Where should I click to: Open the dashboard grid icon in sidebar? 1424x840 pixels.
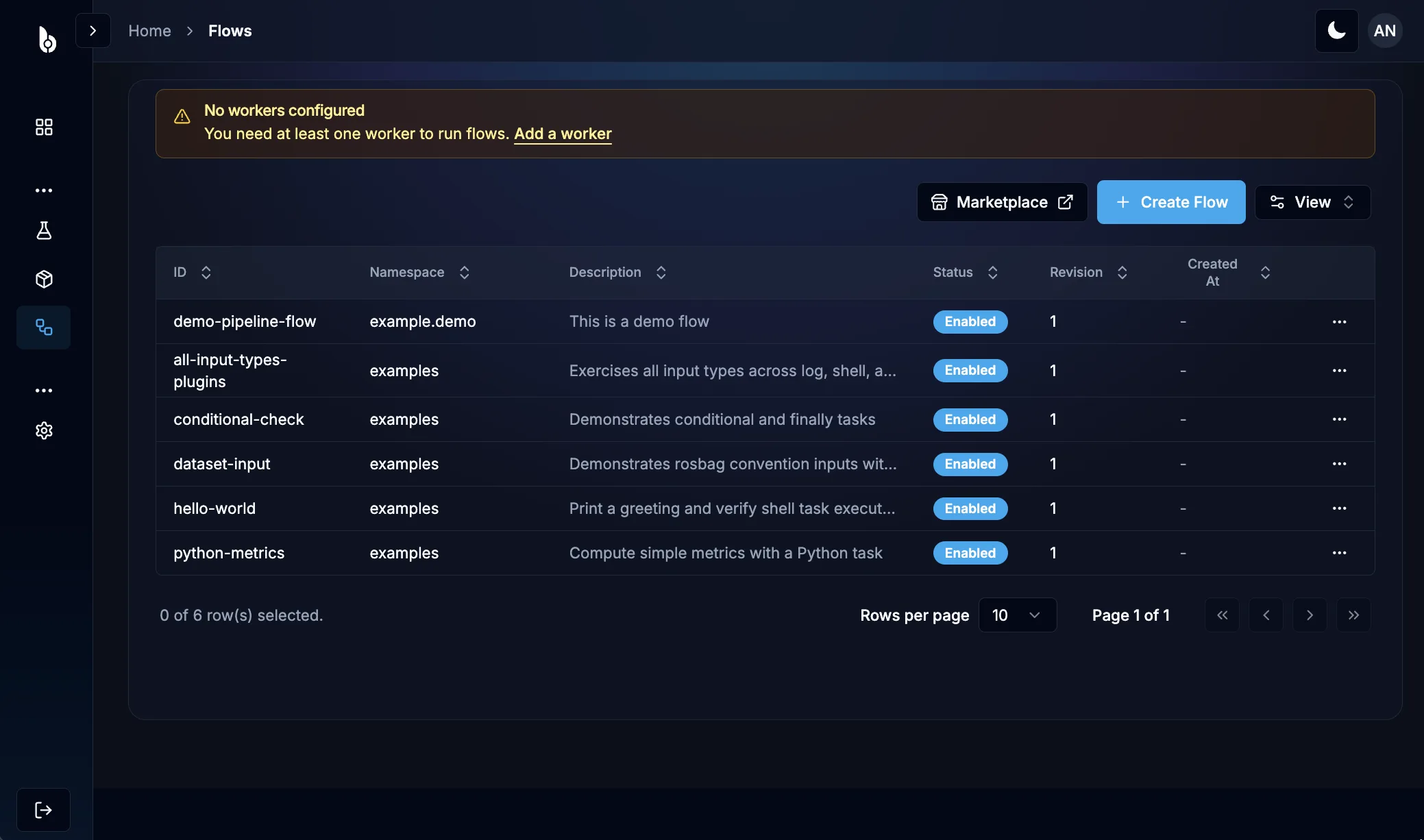44,127
